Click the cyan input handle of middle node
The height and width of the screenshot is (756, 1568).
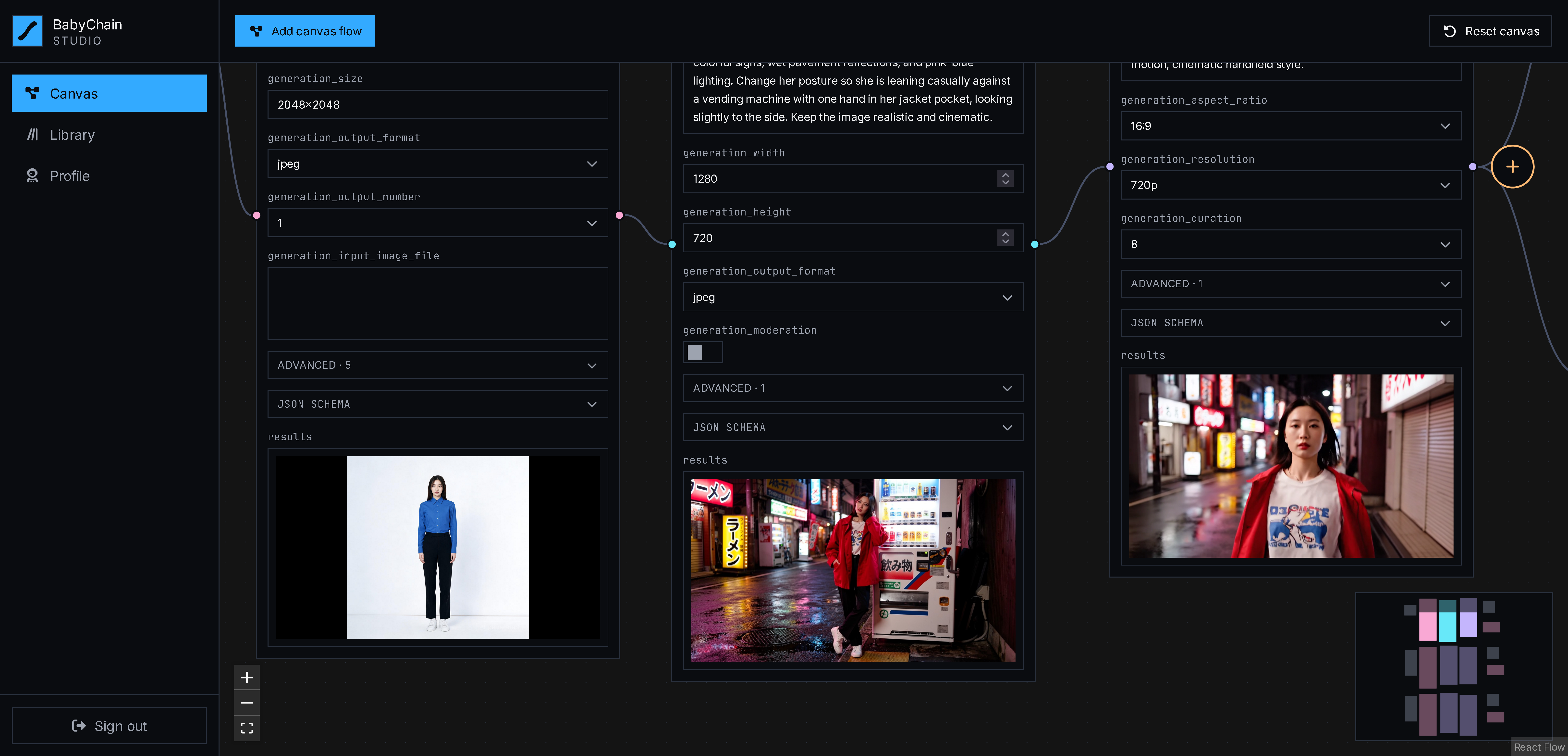(x=672, y=244)
